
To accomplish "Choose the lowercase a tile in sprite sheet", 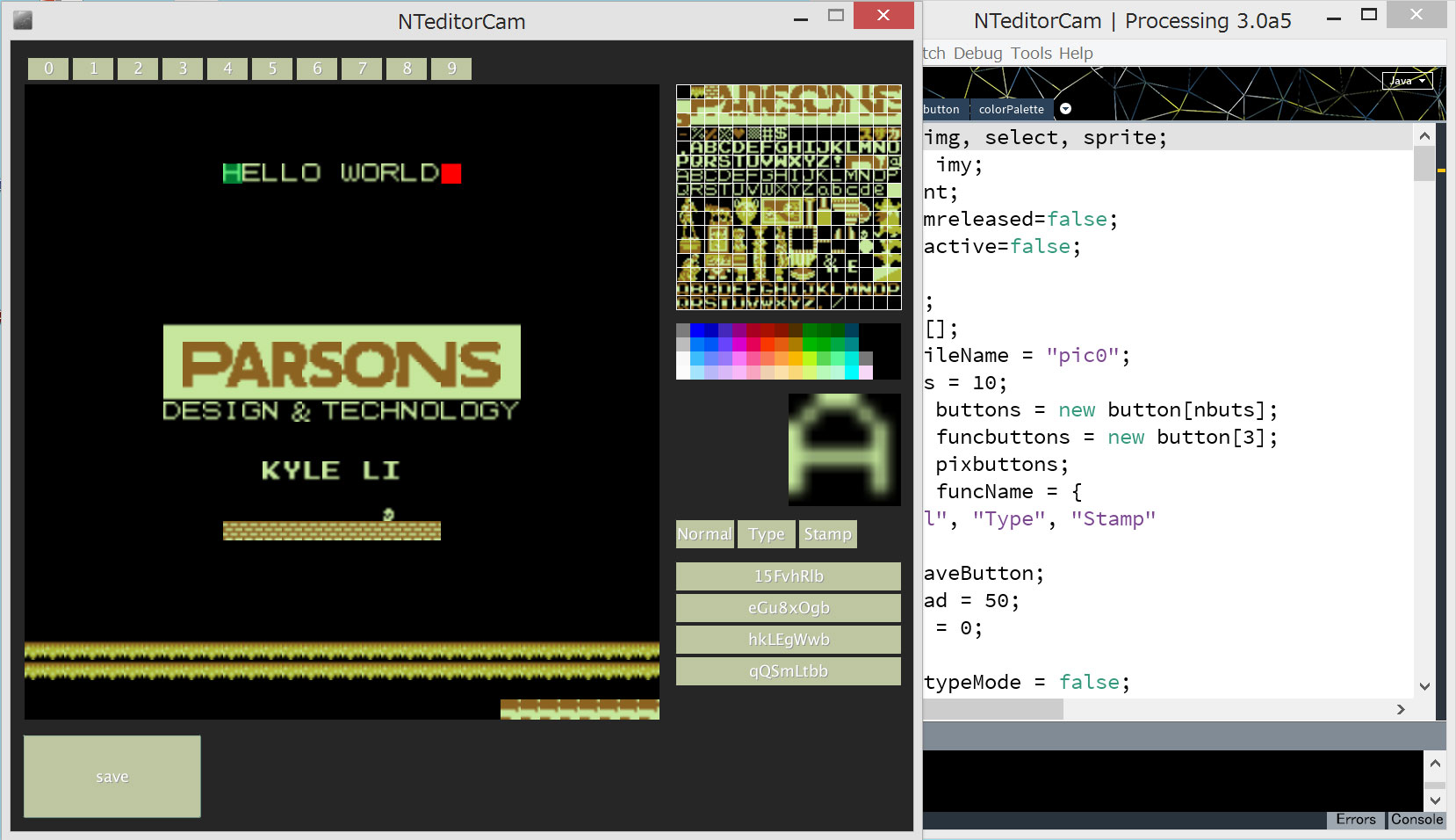I will click(824, 190).
